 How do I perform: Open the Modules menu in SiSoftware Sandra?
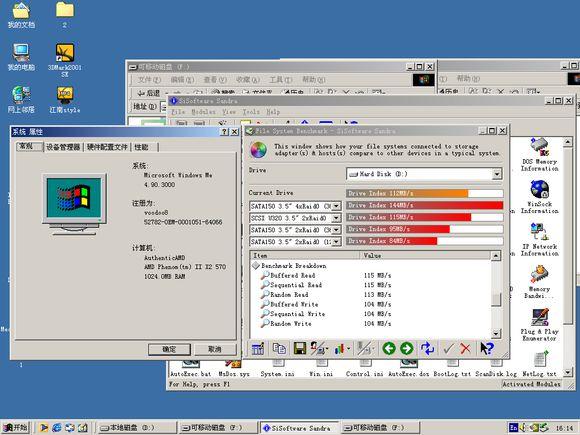click(x=203, y=112)
